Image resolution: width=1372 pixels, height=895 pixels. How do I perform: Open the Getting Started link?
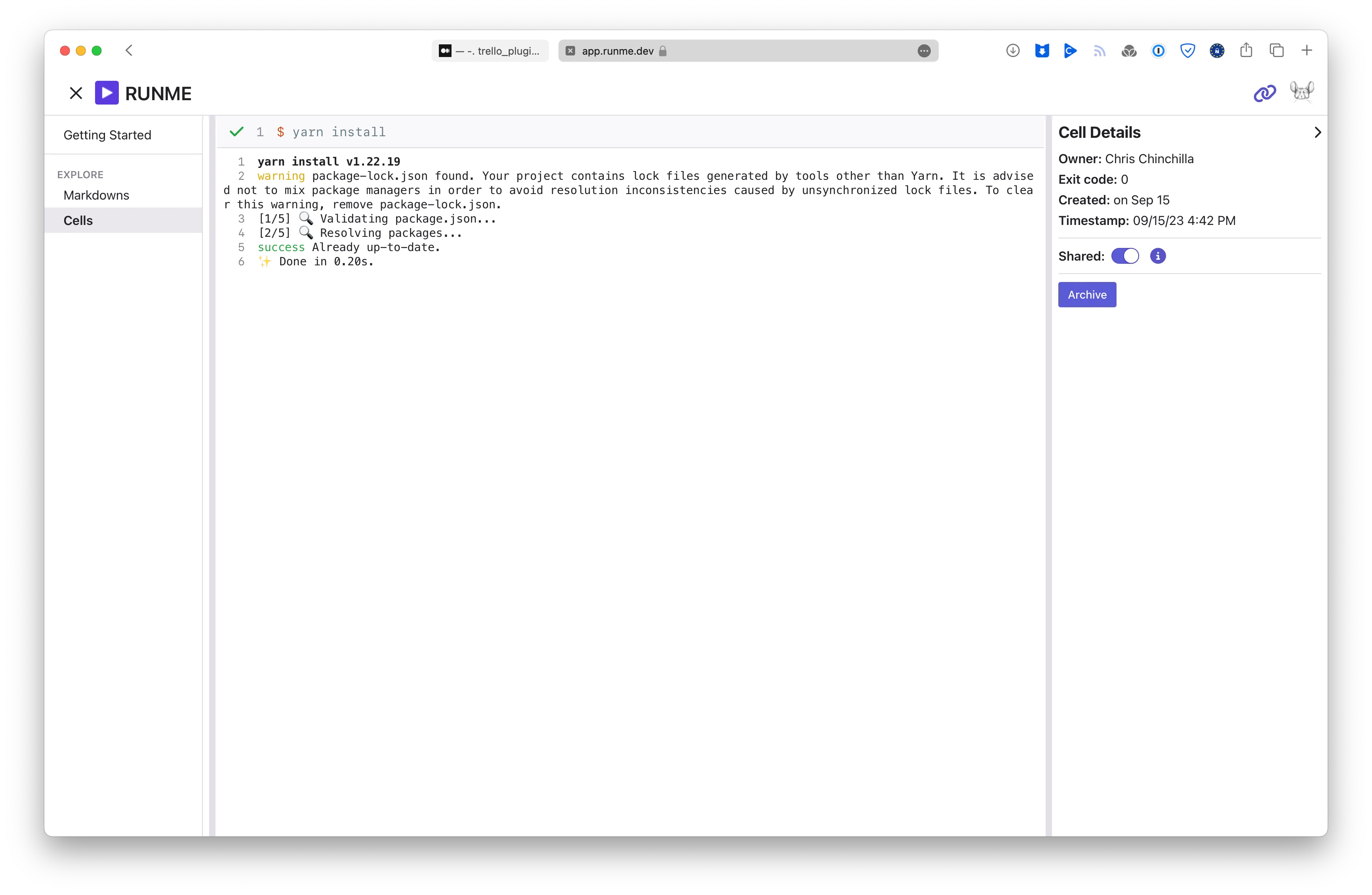pos(107,135)
